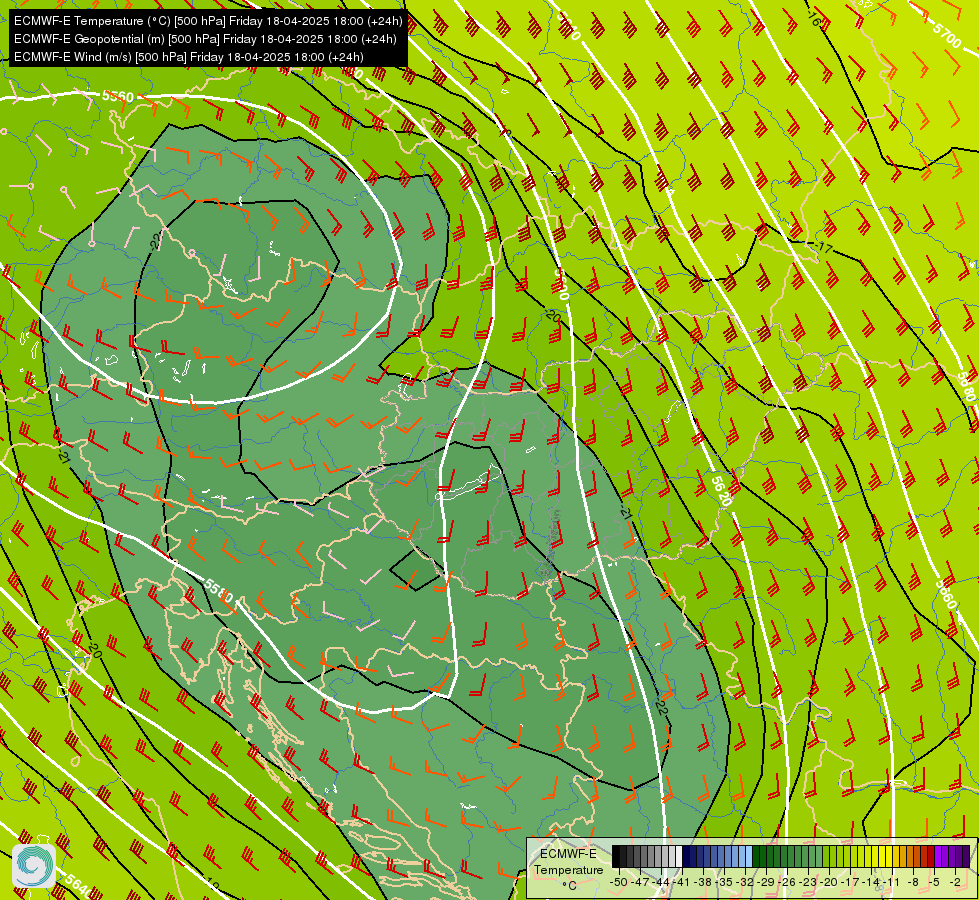Click the -5 legend tick label
Screen dimensions: 979x900
click(x=935, y=882)
